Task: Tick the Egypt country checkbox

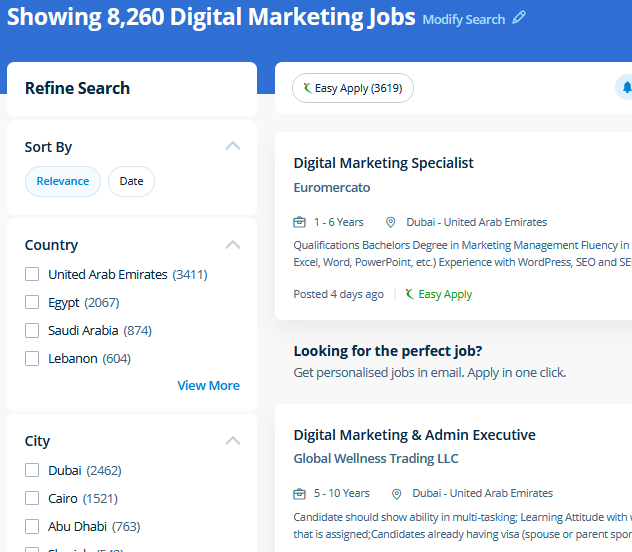Action: click(32, 302)
